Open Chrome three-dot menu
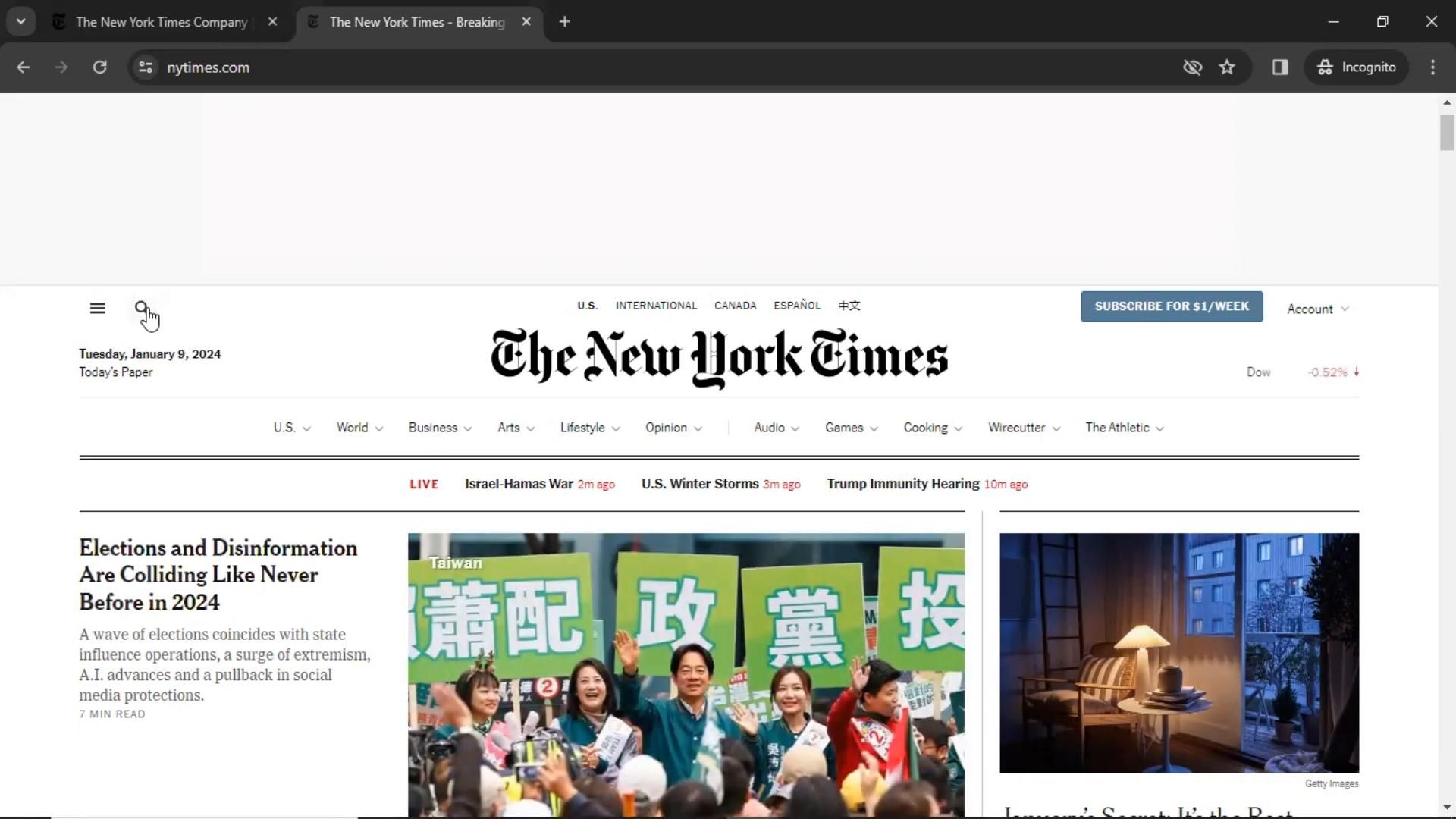This screenshot has height=819, width=1456. point(1432,67)
